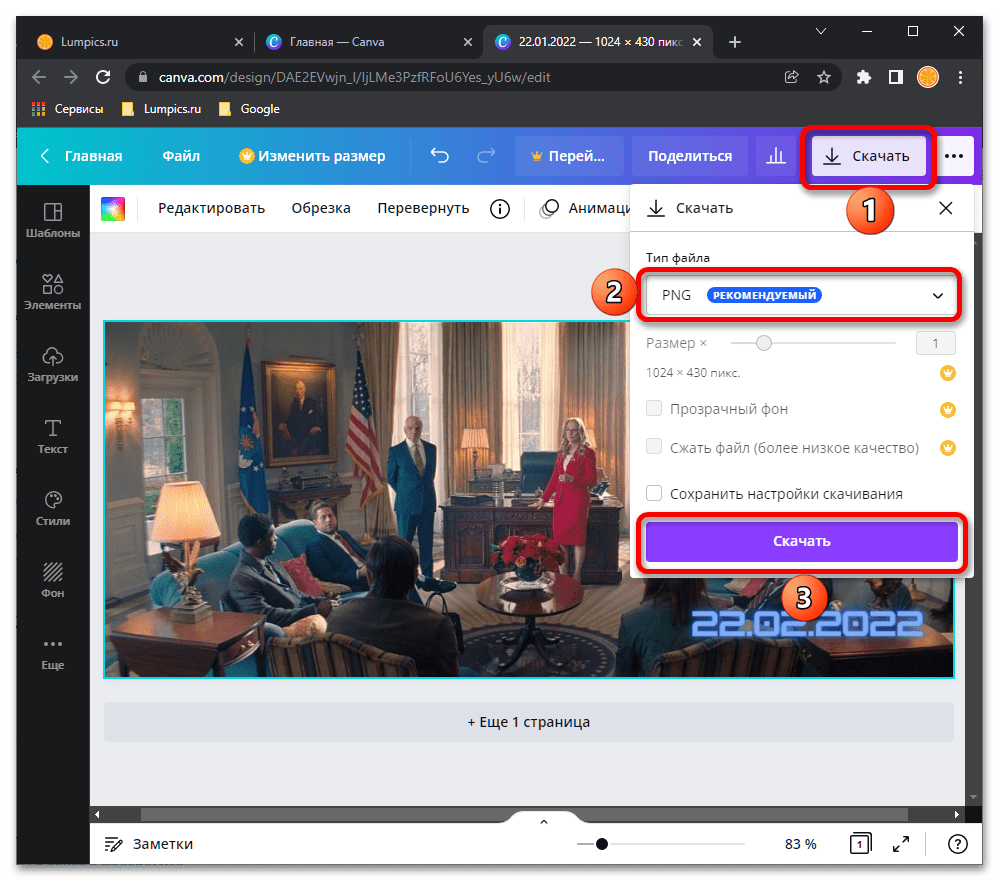Open the PNG file type dropdown
Viewport: 999px width, 881px height.
coord(800,295)
